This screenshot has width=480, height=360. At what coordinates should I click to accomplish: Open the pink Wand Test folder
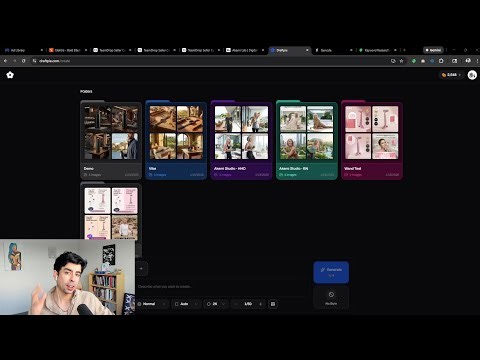tap(372, 140)
